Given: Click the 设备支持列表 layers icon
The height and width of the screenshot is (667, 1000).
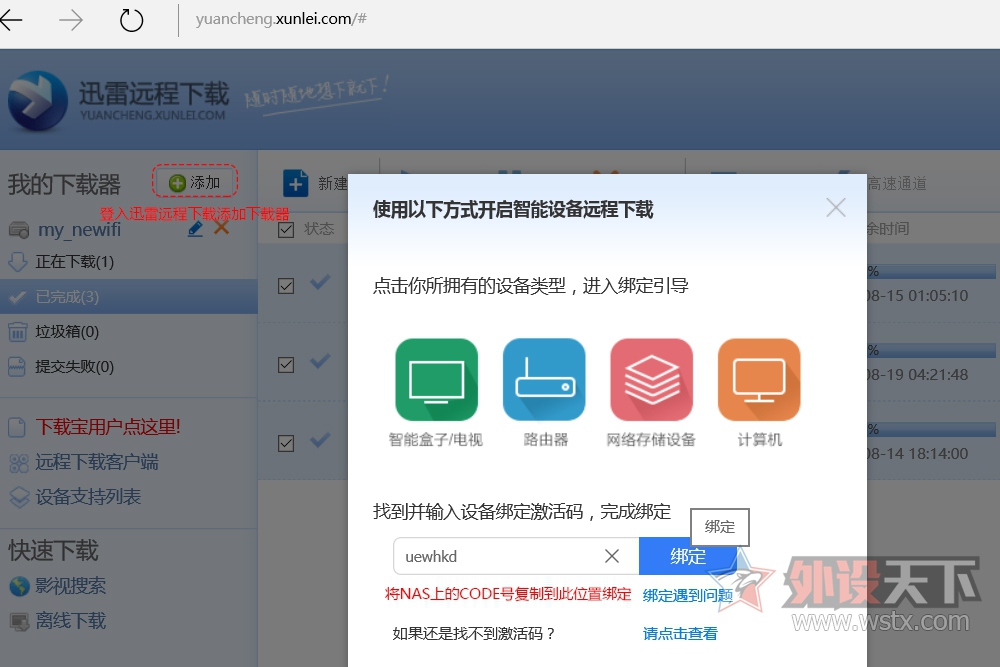Looking at the screenshot, I should pyautogui.click(x=19, y=497).
